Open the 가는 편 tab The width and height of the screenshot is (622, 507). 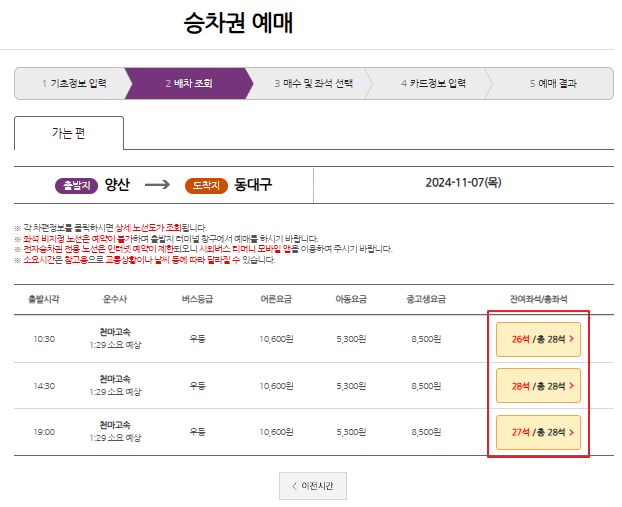(x=69, y=133)
